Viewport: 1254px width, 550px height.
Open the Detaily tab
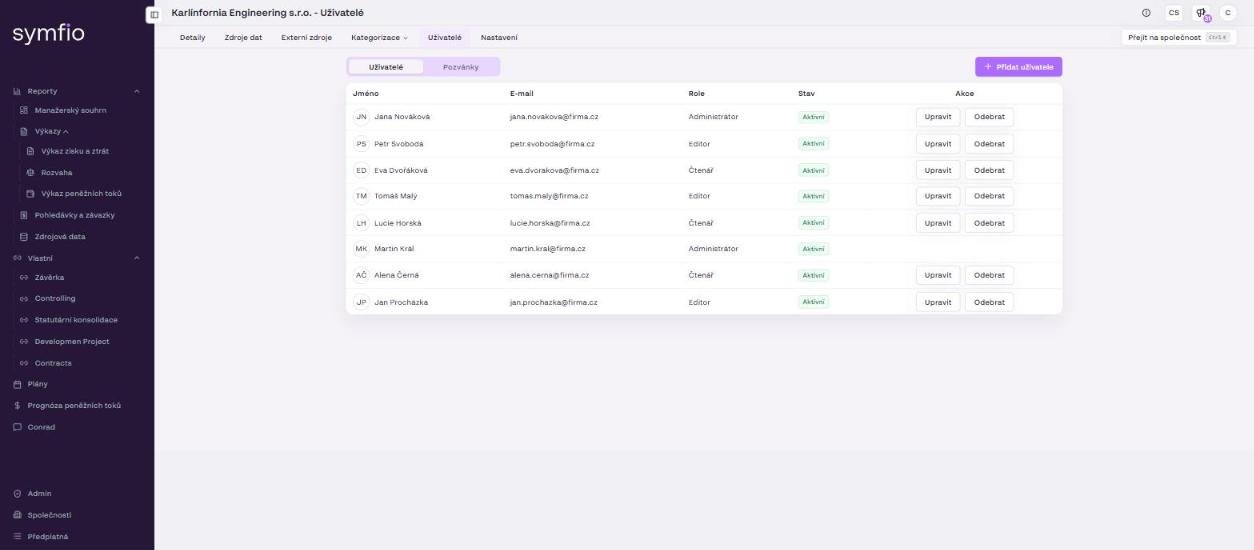(192, 37)
